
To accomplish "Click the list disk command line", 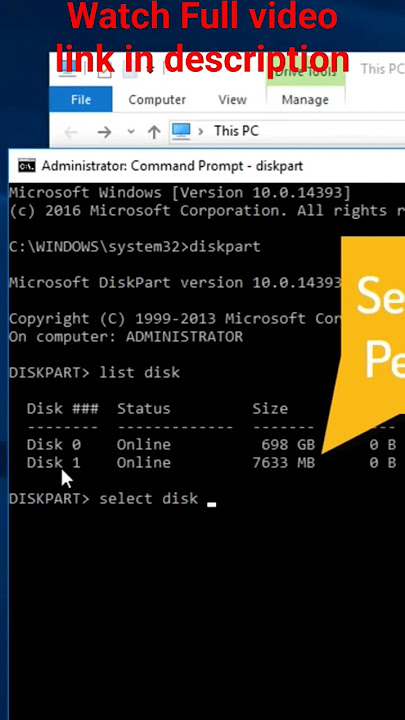I will 94,372.
